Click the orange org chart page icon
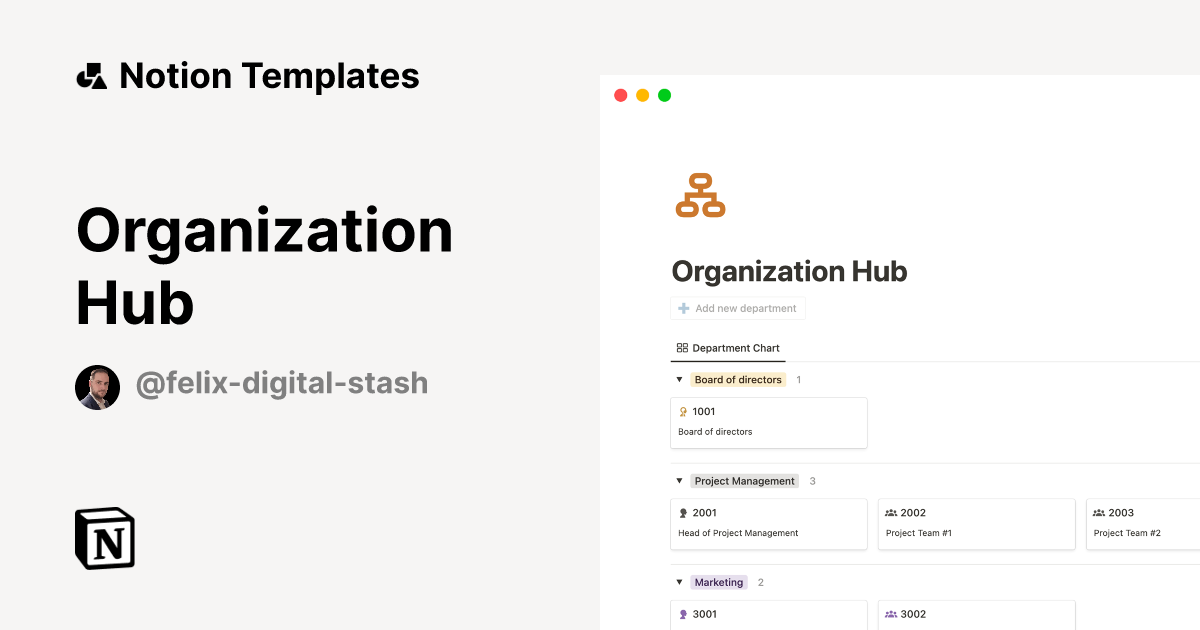This screenshot has width=1200, height=630. (x=700, y=194)
